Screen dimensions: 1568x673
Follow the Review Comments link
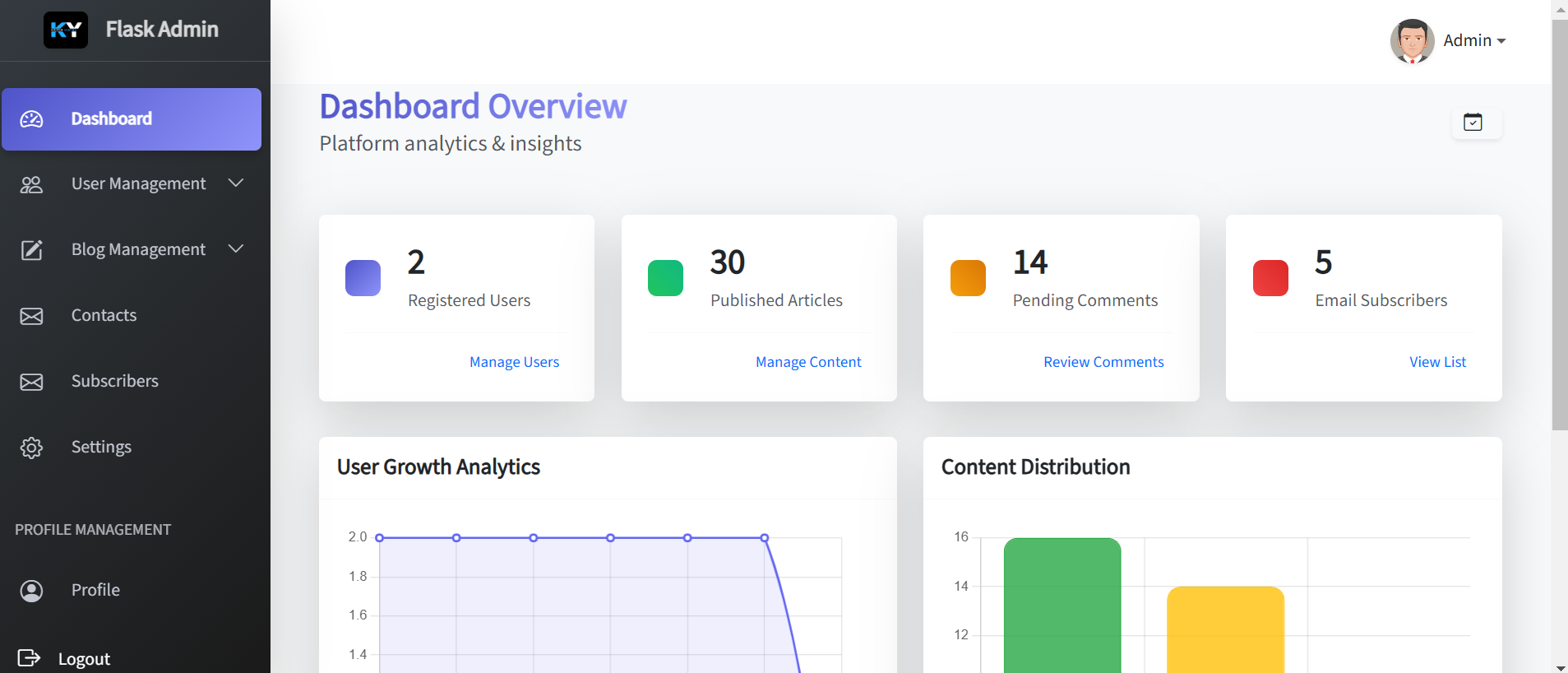click(x=1103, y=362)
